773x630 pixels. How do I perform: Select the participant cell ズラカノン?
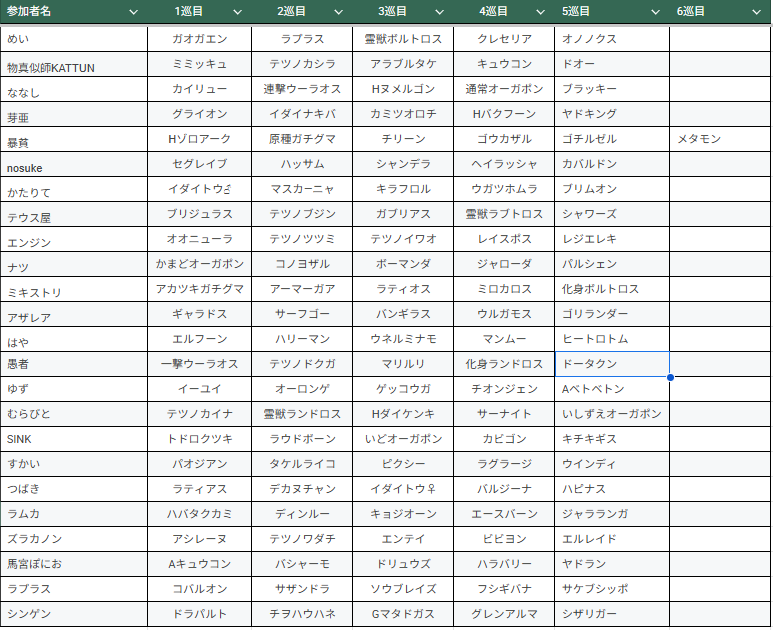[74, 539]
